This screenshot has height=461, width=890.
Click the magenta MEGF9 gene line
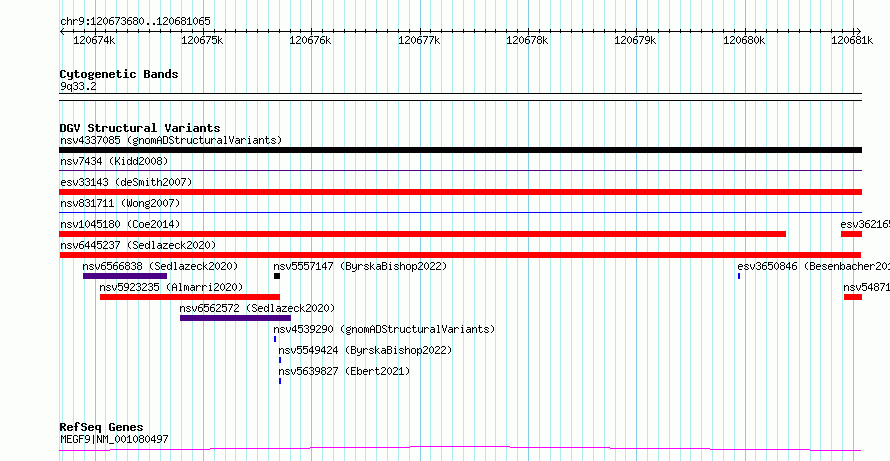click(x=460, y=449)
